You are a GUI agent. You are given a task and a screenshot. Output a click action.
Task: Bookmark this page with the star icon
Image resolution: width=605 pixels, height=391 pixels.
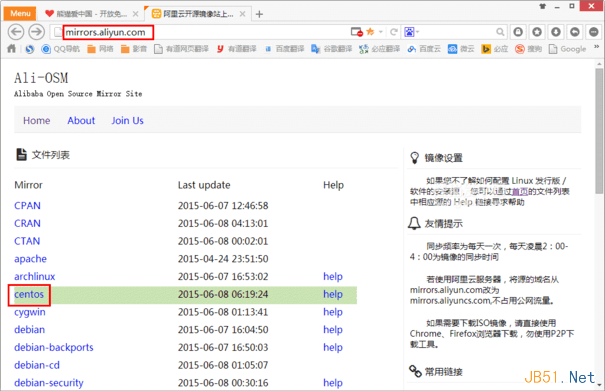[370, 32]
